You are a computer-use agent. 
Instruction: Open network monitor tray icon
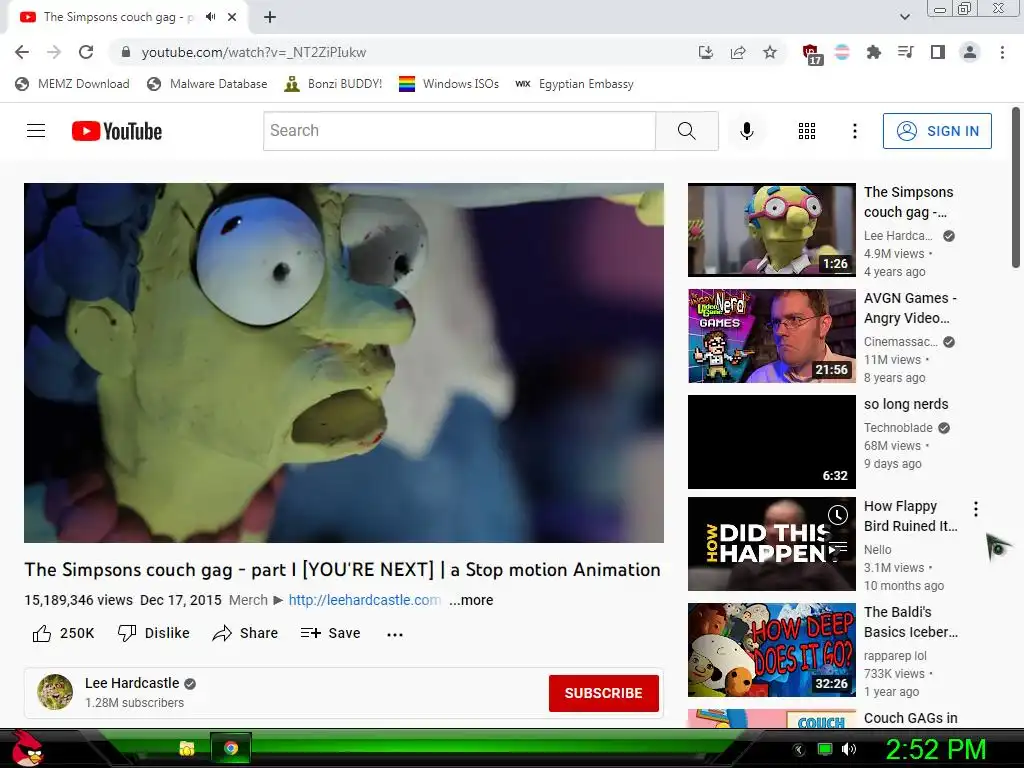coord(825,749)
